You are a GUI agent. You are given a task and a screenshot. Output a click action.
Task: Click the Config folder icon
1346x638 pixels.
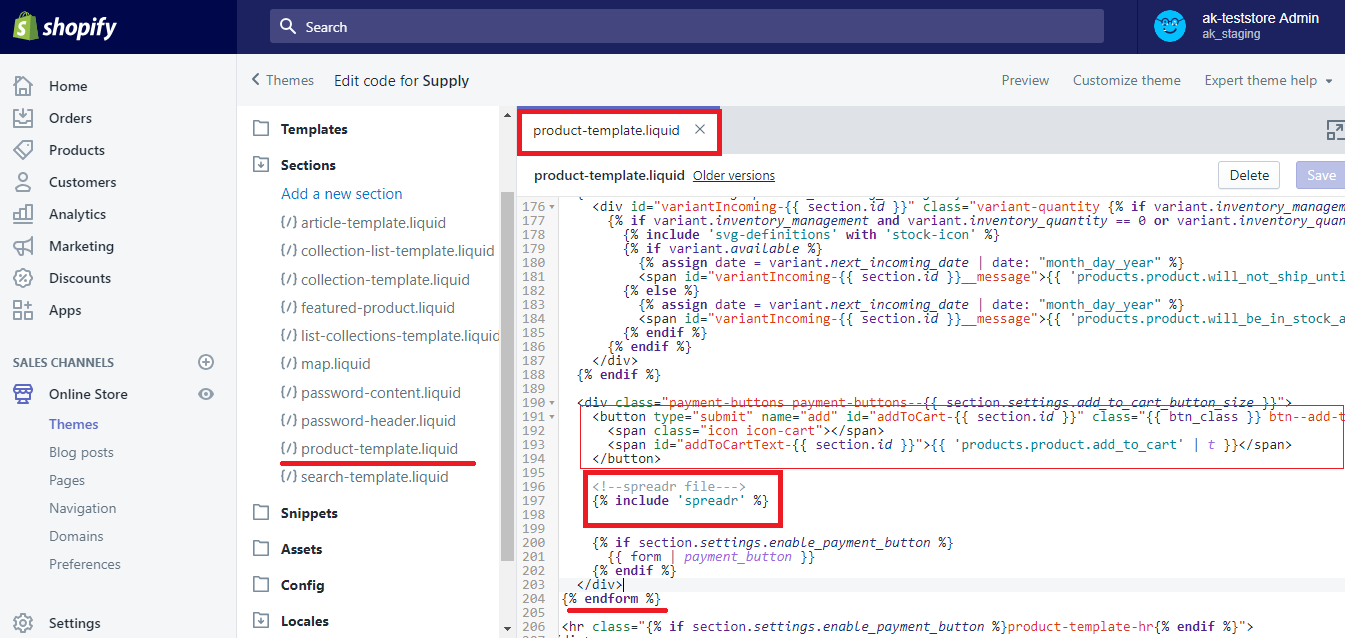pos(261,585)
